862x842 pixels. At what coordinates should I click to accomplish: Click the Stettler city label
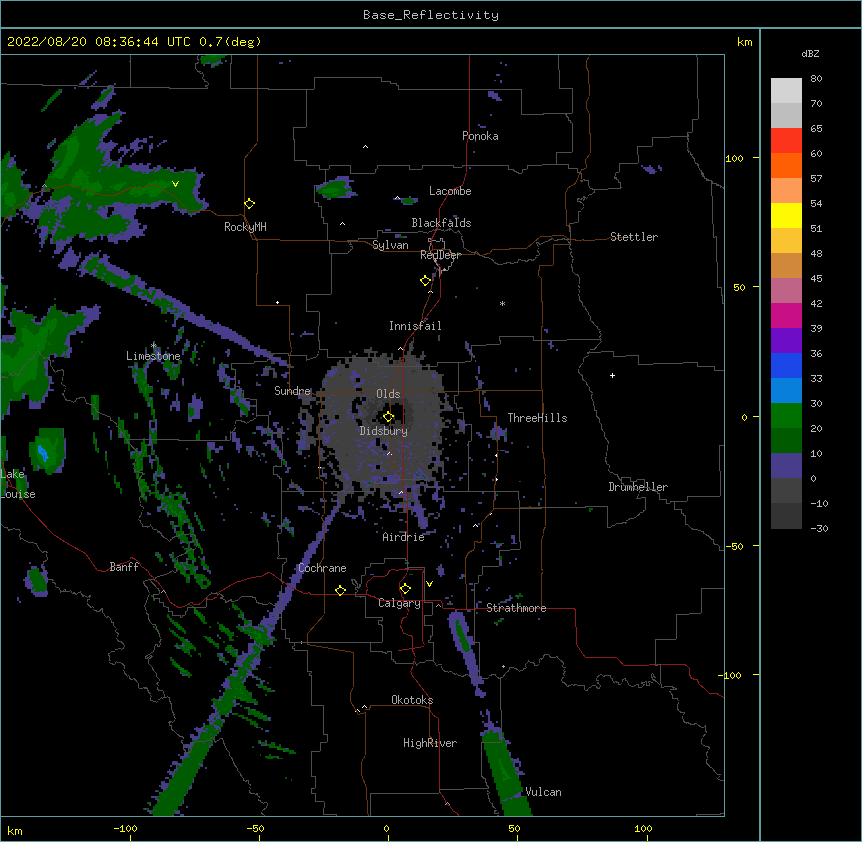tap(634, 237)
